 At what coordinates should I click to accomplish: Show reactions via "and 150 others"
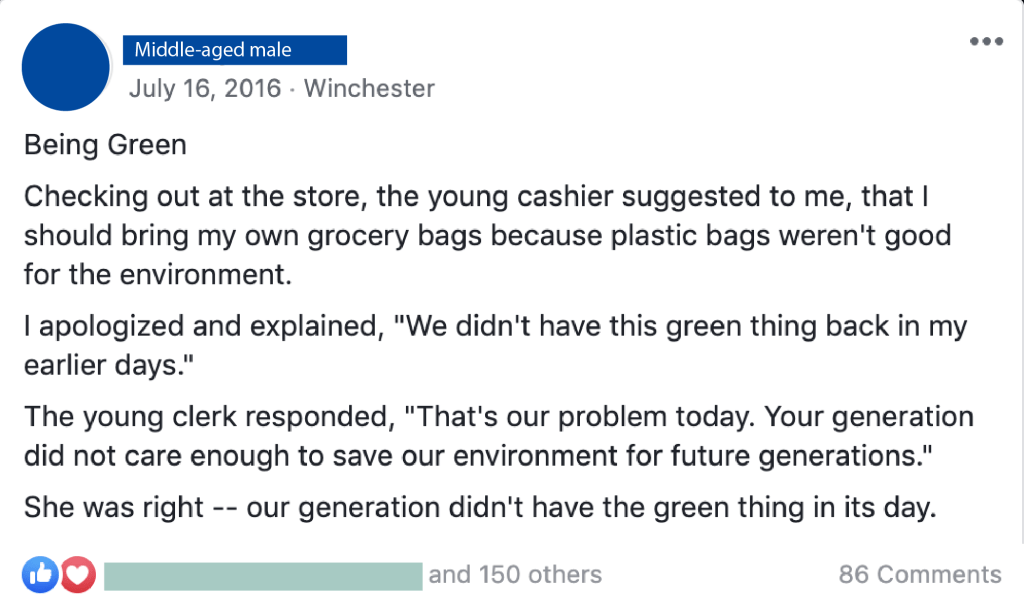[x=515, y=575]
